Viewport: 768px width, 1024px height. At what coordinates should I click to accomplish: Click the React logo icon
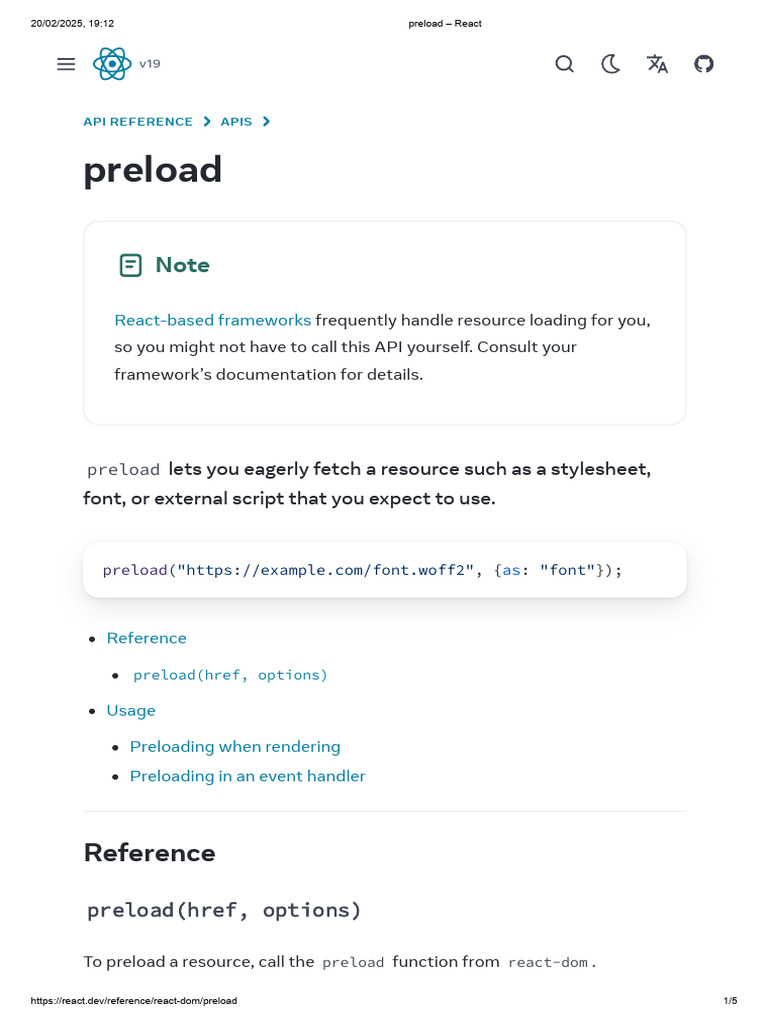[112, 64]
